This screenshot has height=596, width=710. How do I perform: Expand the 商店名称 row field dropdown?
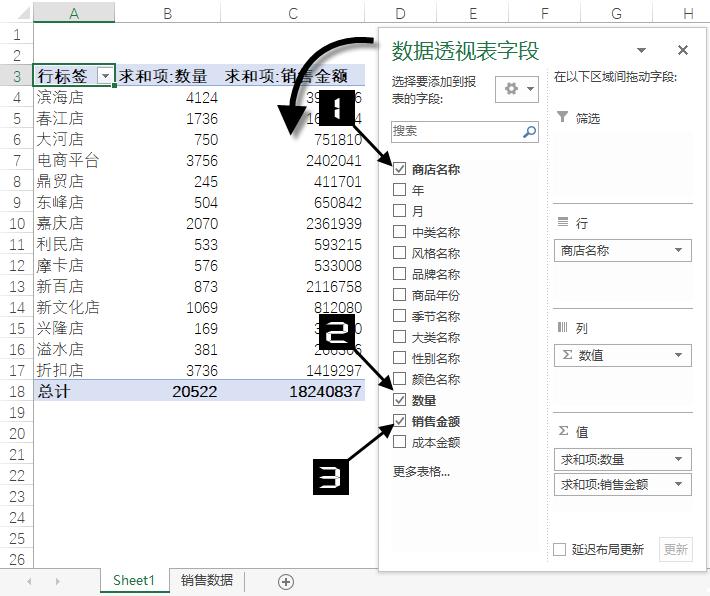pyautogui.click(x=678, y=250)
